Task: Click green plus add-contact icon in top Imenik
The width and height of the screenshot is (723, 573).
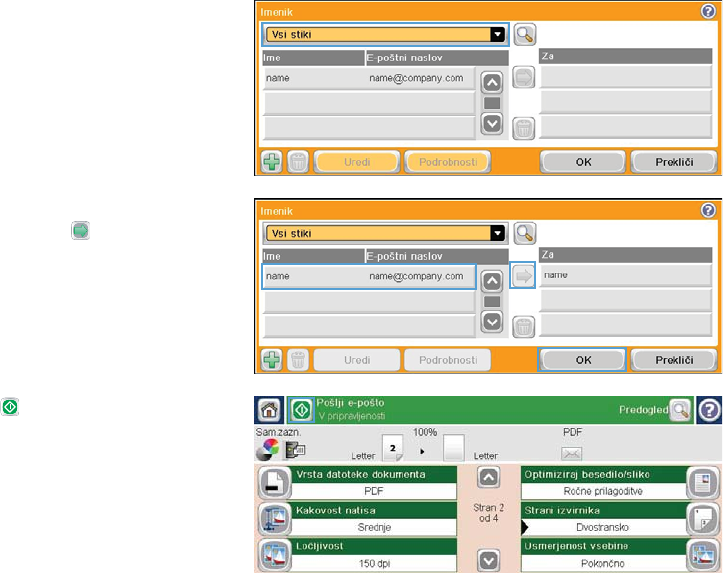Action: tap(272, 162)
